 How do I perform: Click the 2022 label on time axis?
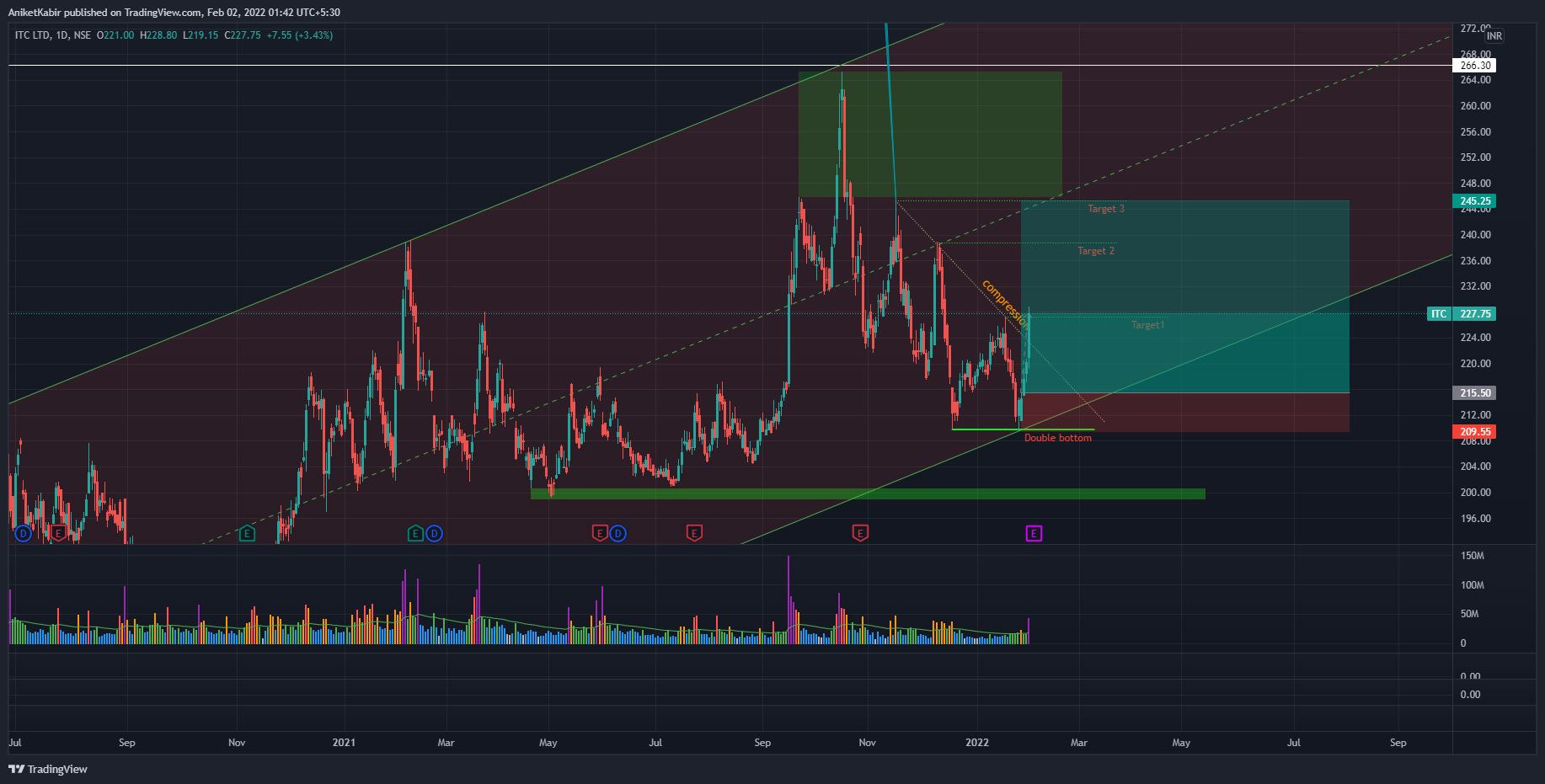coord(977,743)
